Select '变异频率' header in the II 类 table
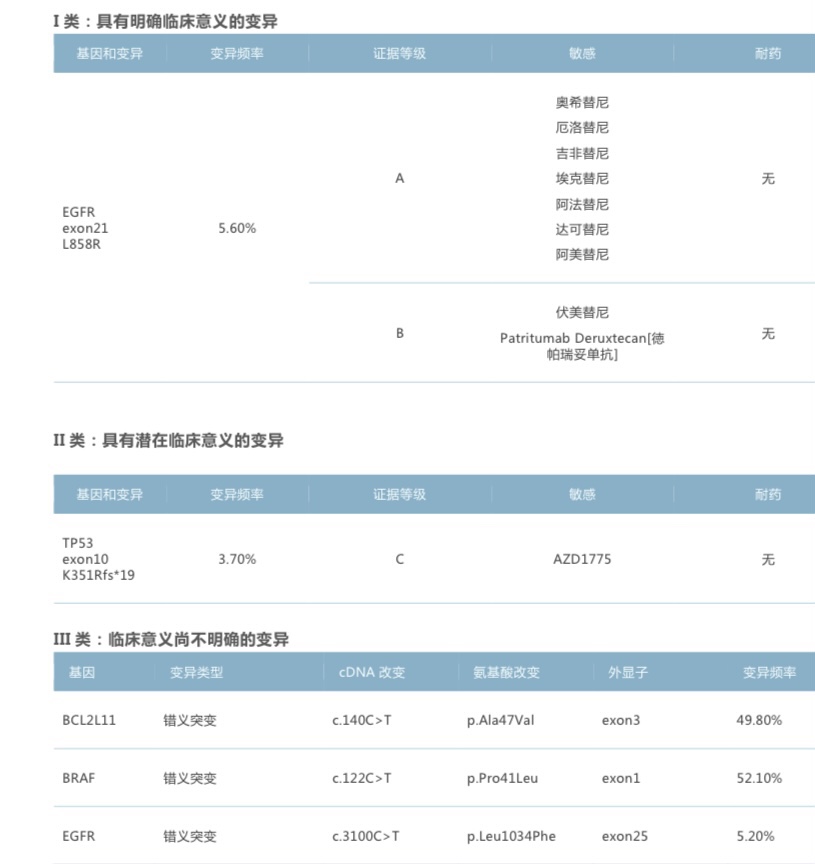The image size is (815, 864). (x=237, y=494)
